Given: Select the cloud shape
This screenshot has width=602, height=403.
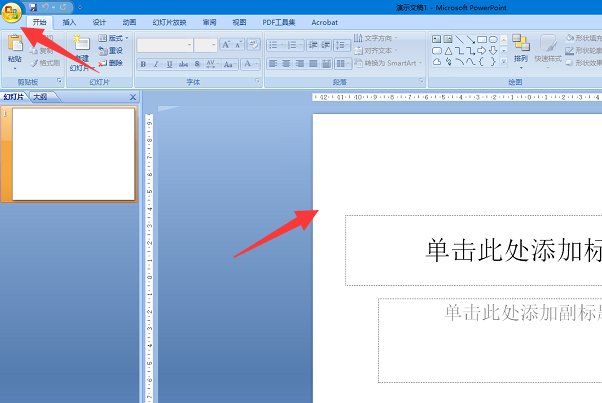Looking at the screenshot, I should (437, 61).
